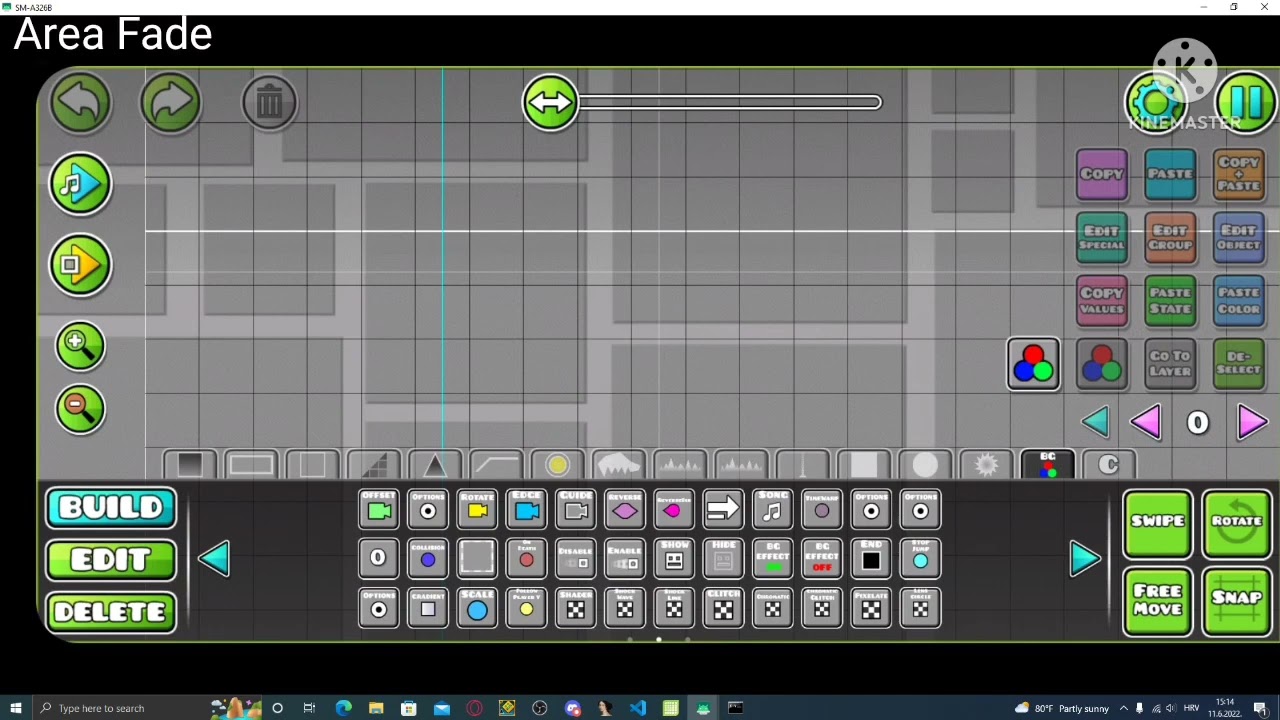Toggle Swipe mode
The width and height of the screenshot is (1280, 720).
click(x=1158, y=523)
